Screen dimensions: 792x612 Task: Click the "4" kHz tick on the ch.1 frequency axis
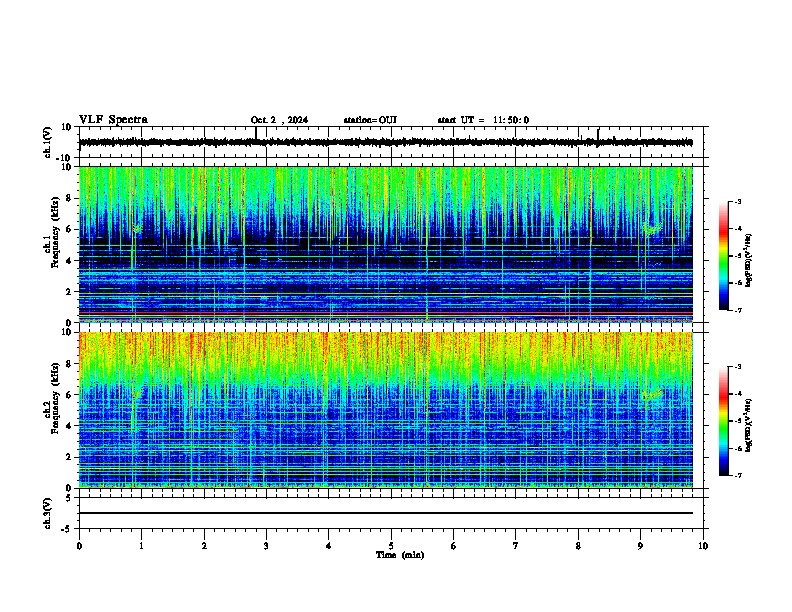pyautogui.click(x=70, y=261)
